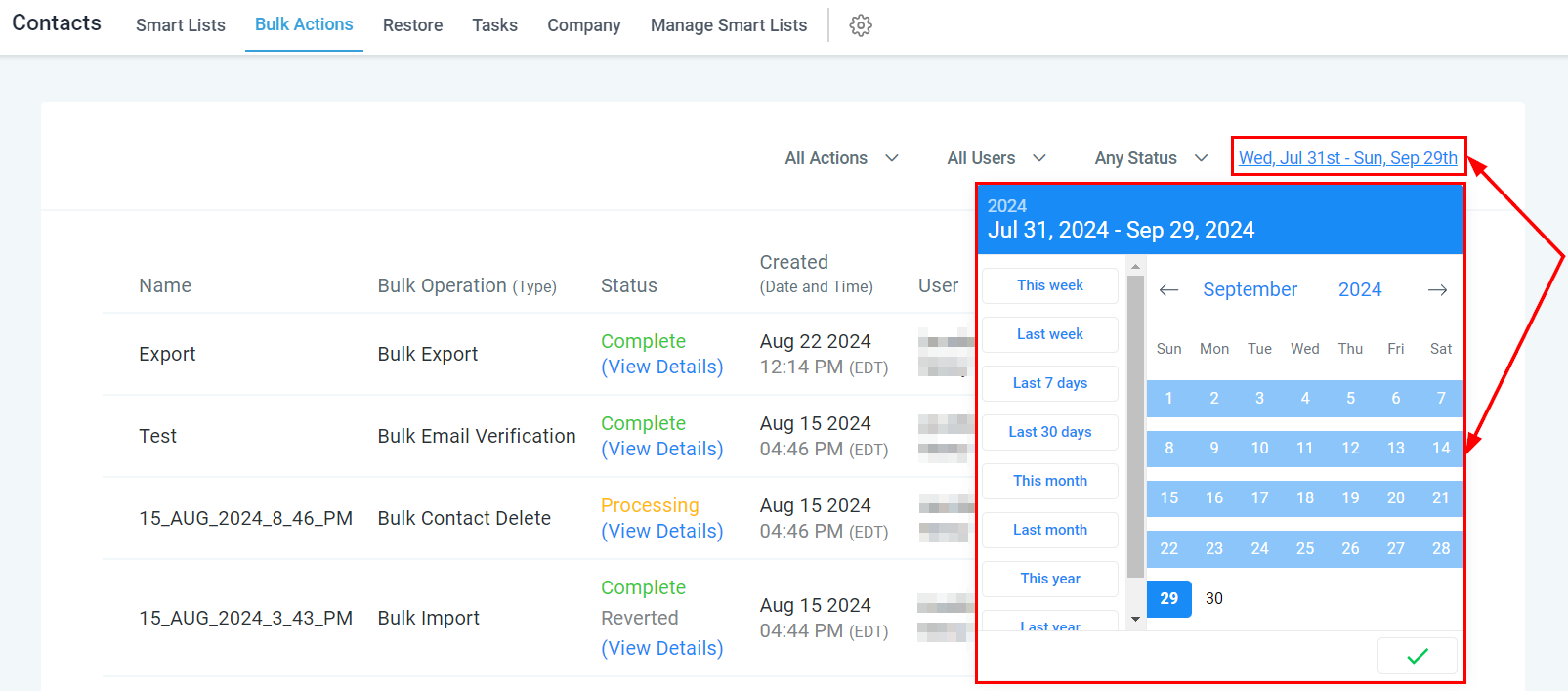Click the preset list scroll-down arrow
Image resolution: width=1568 pixels, height=691 pixels.
pos(1135,619)
